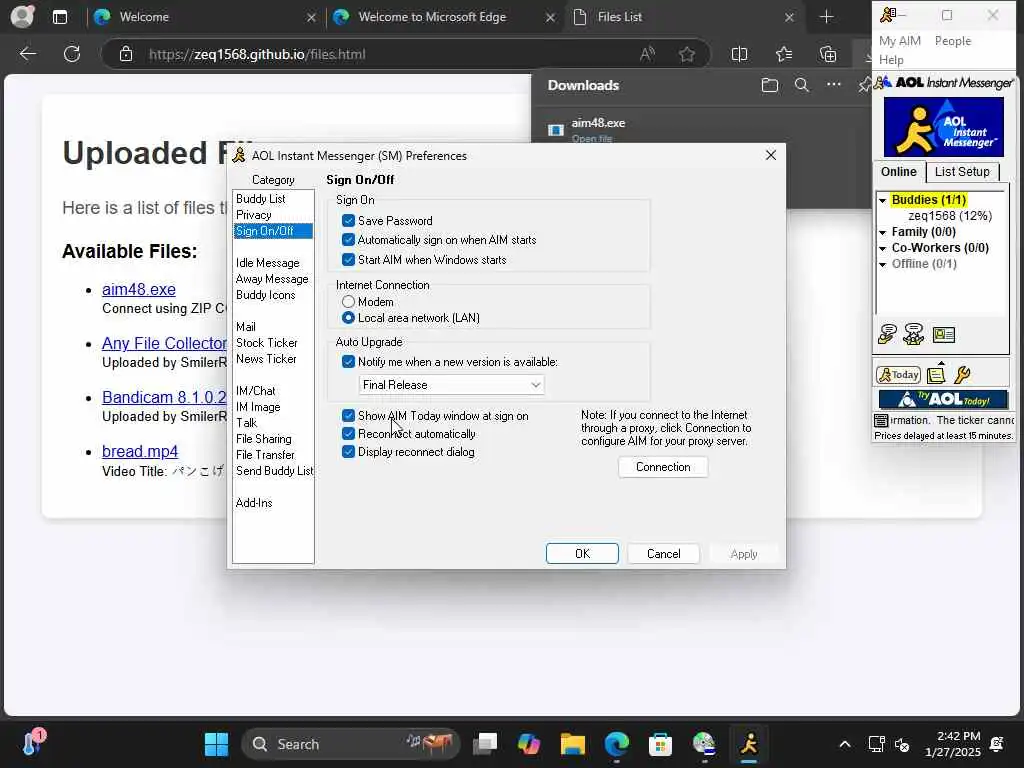Search downloads with magnifier icon in Downloads panel
1024x768 pixels.
point(802,85)
